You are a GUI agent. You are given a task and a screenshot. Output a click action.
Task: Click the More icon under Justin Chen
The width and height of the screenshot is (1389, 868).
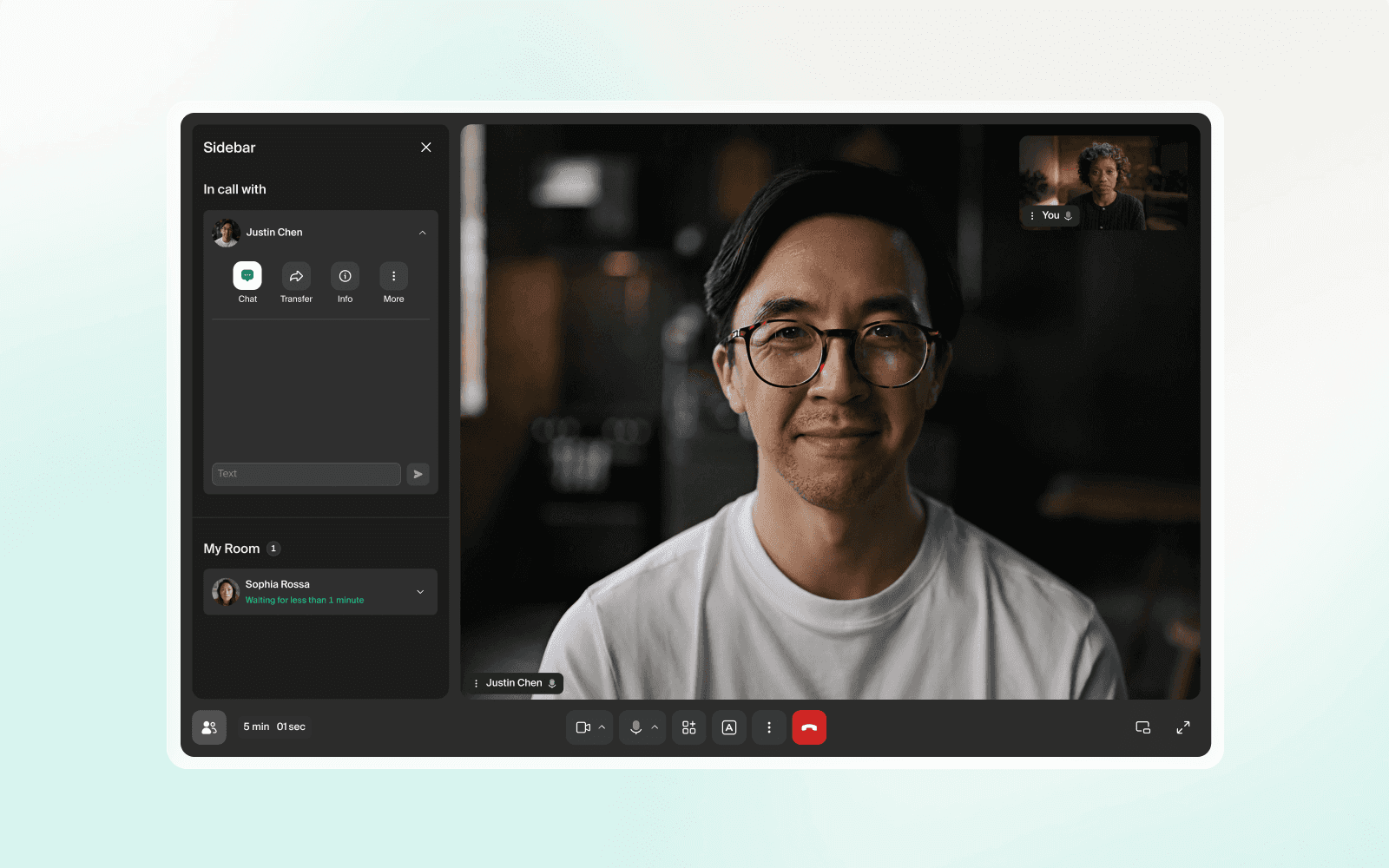393,276
